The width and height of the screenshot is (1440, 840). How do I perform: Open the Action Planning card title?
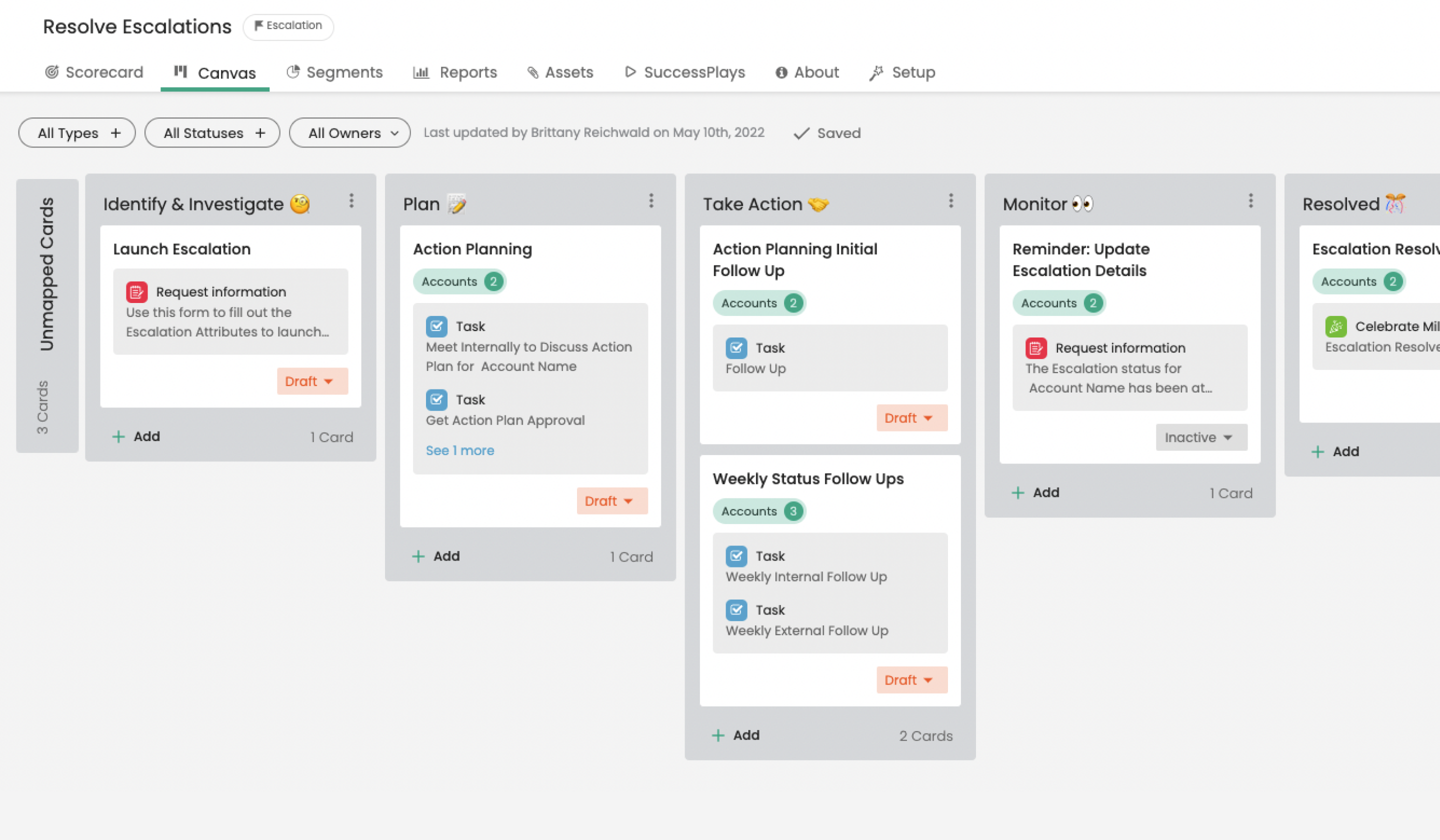[x=472, y=249]
